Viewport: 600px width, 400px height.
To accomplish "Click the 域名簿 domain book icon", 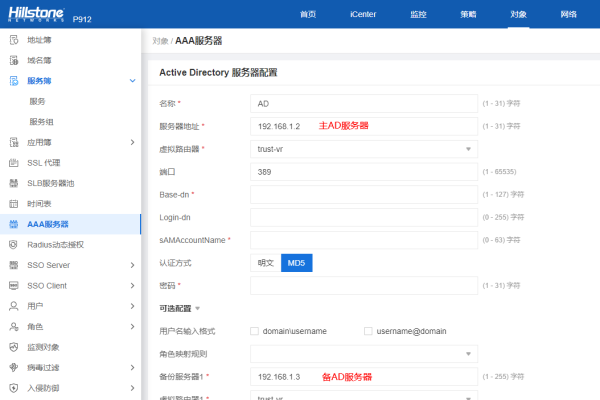I will click(14, 60).
